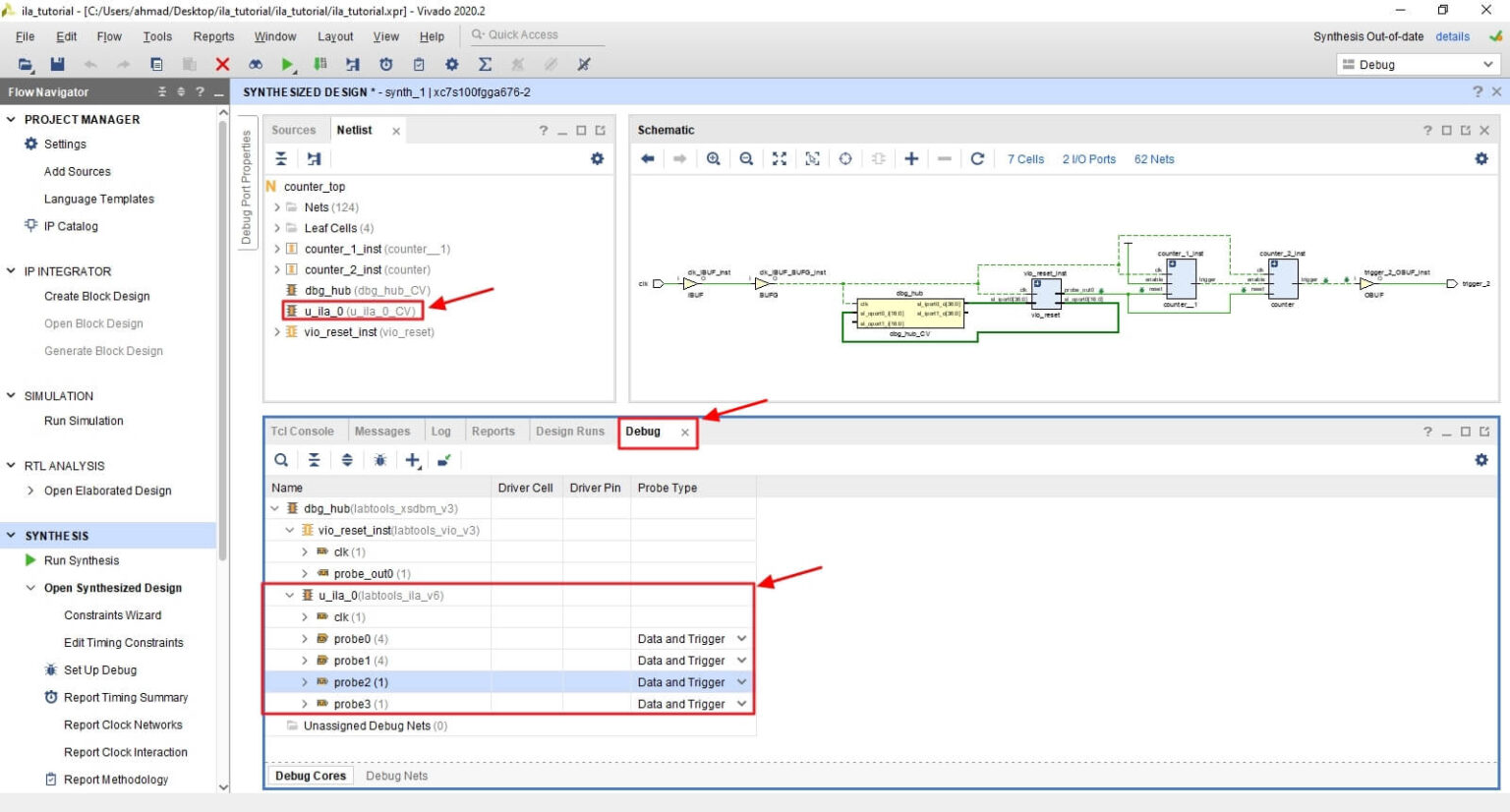
Task: Click the red X delete toolbar icon
Action: (x=220, y=65)
